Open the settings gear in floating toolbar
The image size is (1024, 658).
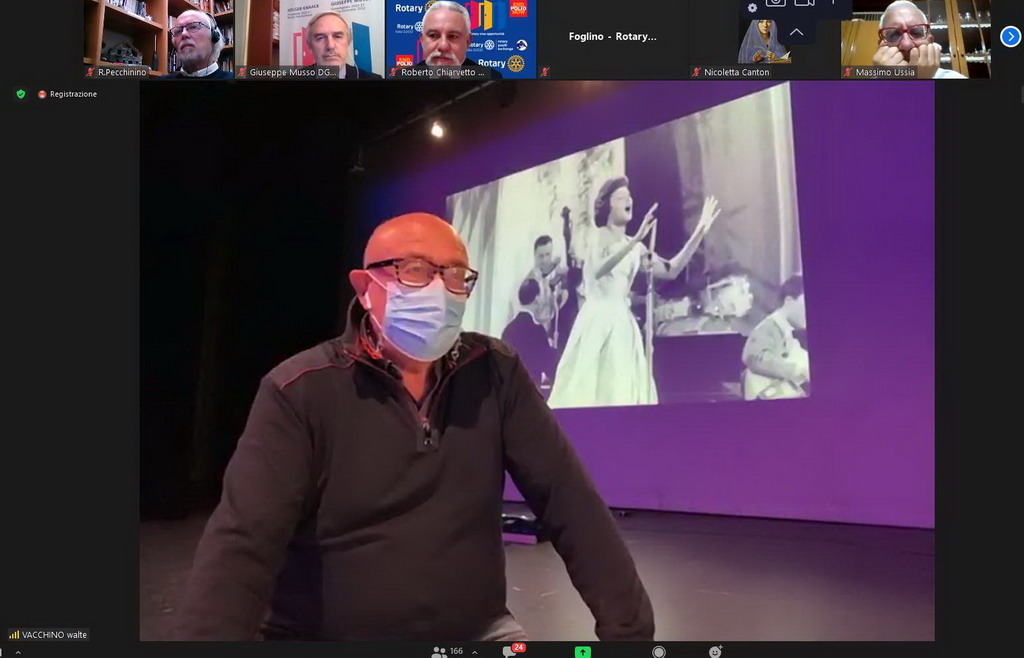click(752, 7)
